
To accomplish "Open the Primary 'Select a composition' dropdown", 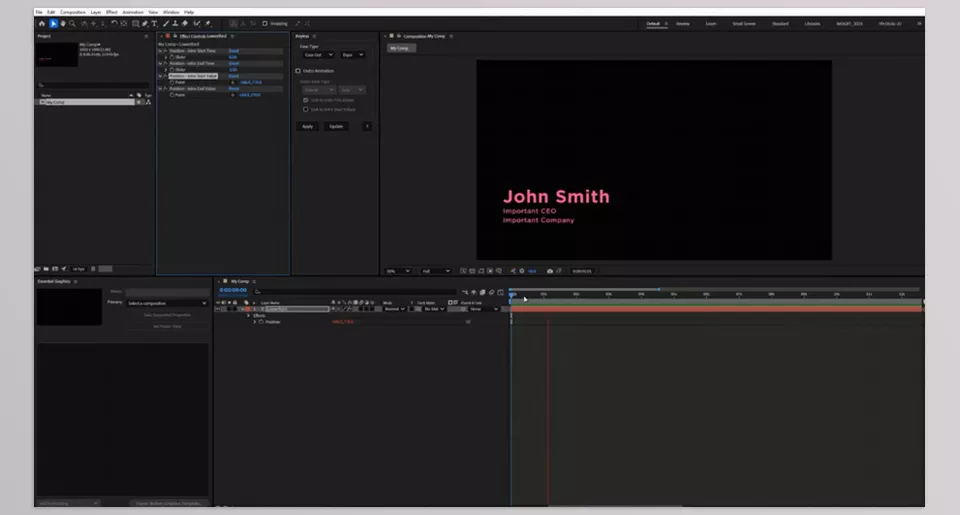I will tap(167, 303).
